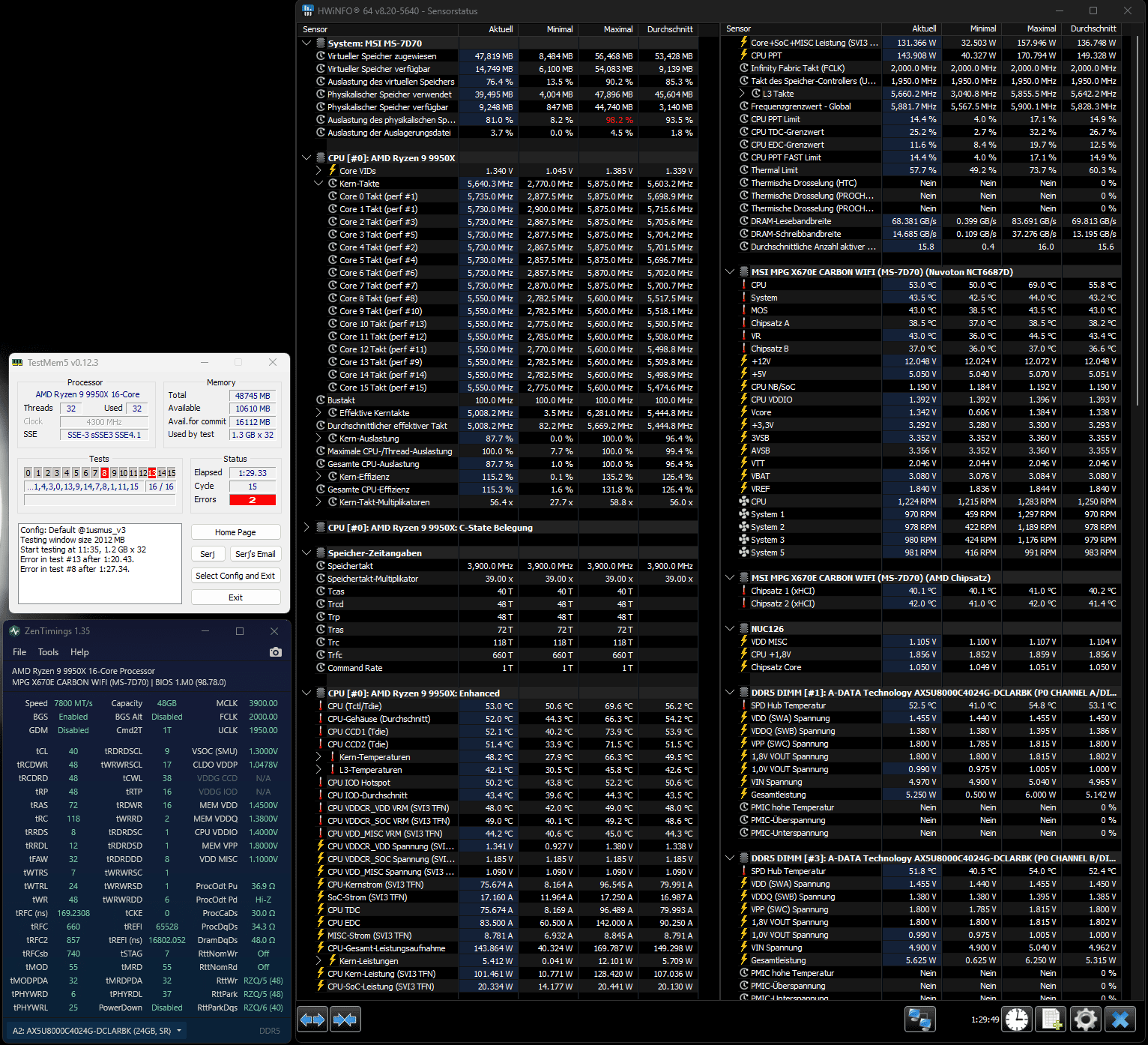Click TestMem5 progress bar
This screenshot has width=1148, height=1045.
[100, 501]
